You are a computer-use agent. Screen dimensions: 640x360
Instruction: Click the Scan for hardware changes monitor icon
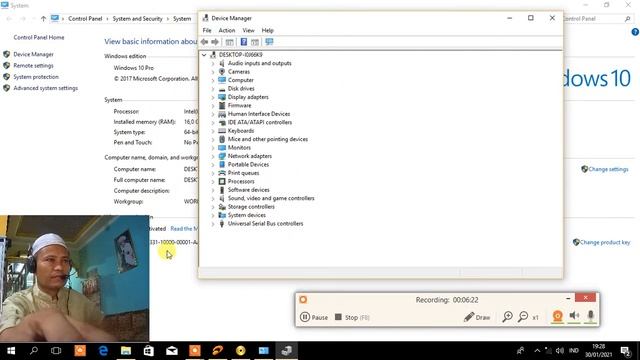[269, 42]
